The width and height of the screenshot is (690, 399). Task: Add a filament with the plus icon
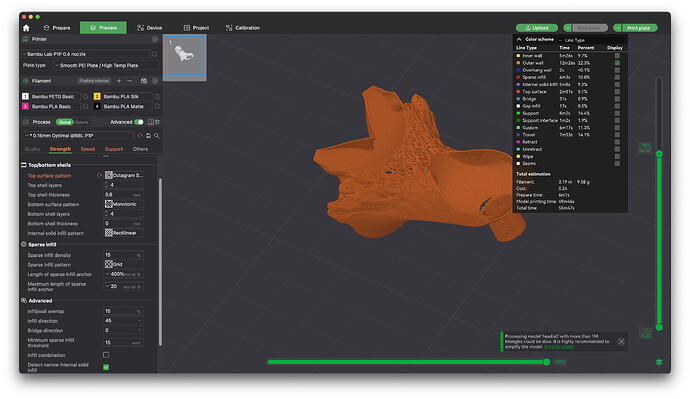(x=119, y=81)
